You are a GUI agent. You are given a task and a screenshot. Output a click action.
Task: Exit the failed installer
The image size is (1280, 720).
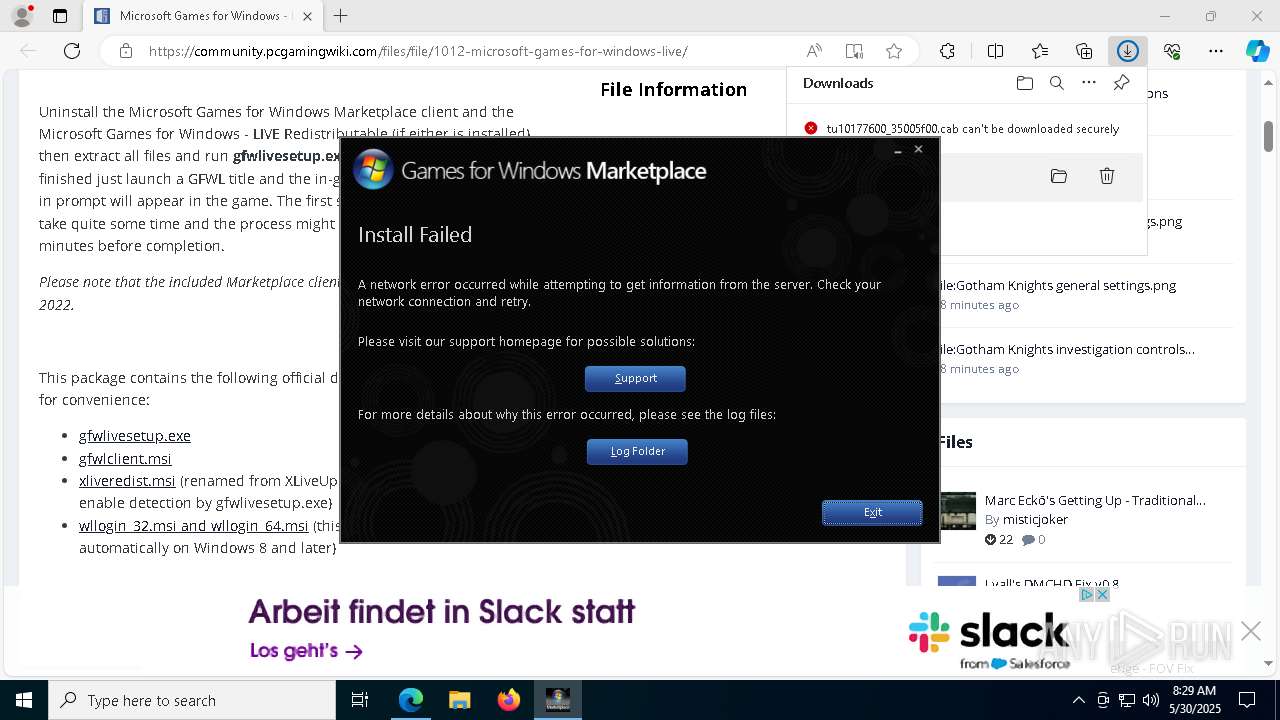click(x=872, y=512)
